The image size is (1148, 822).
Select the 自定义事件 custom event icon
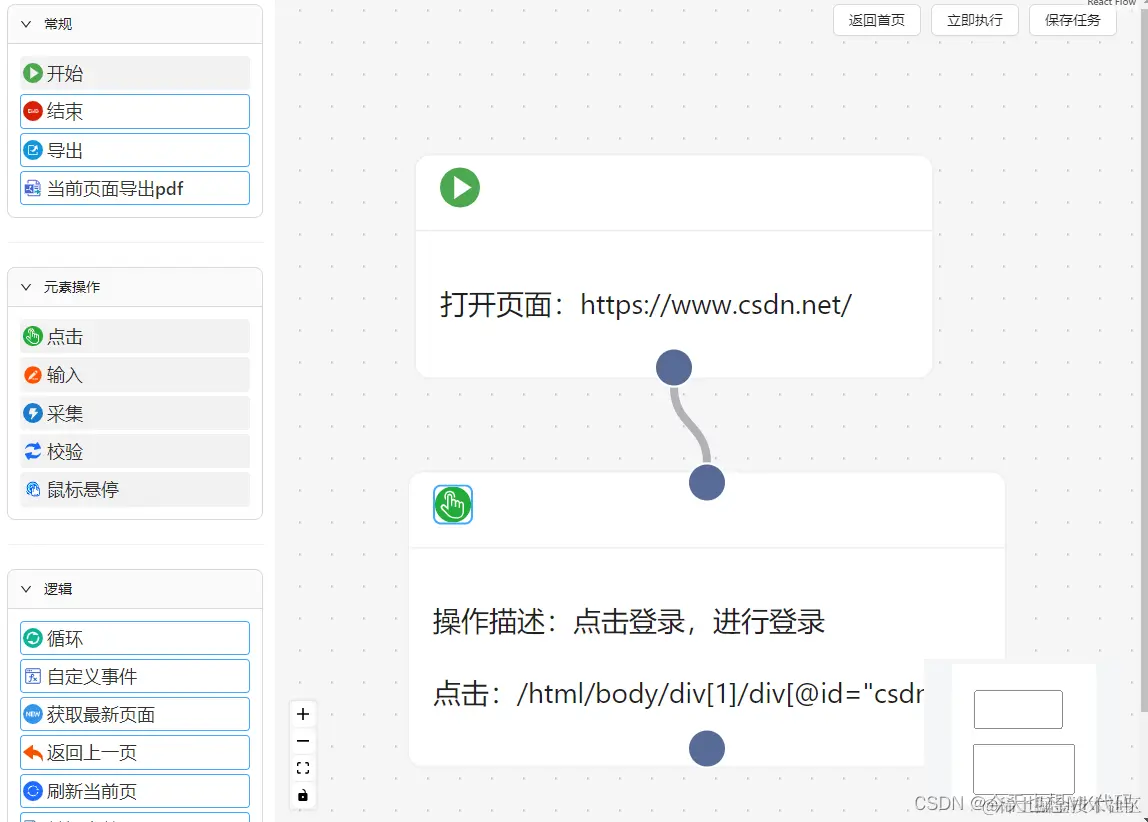[x=32, y=676]
